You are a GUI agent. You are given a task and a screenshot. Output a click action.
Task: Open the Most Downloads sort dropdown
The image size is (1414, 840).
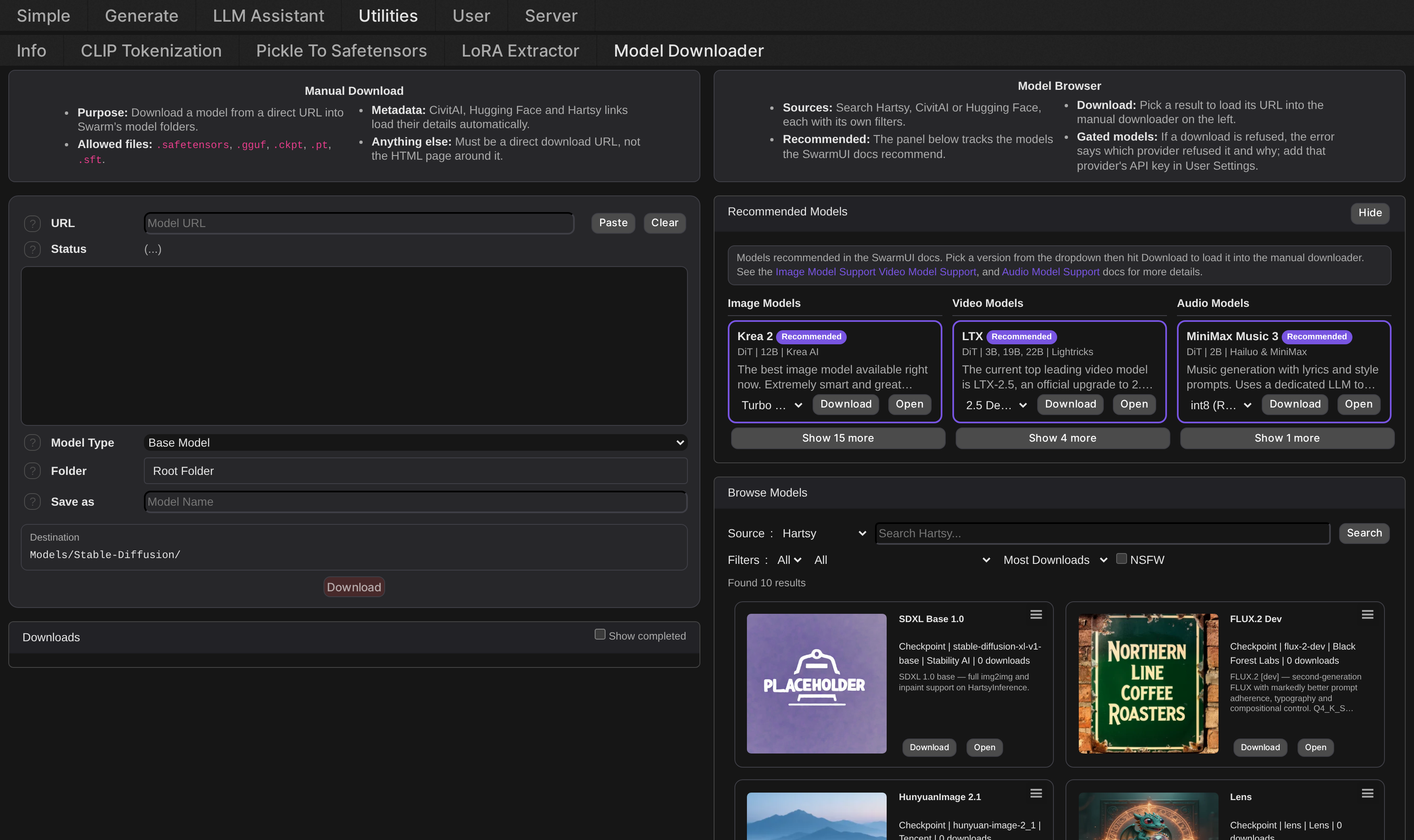[1055, 560]
